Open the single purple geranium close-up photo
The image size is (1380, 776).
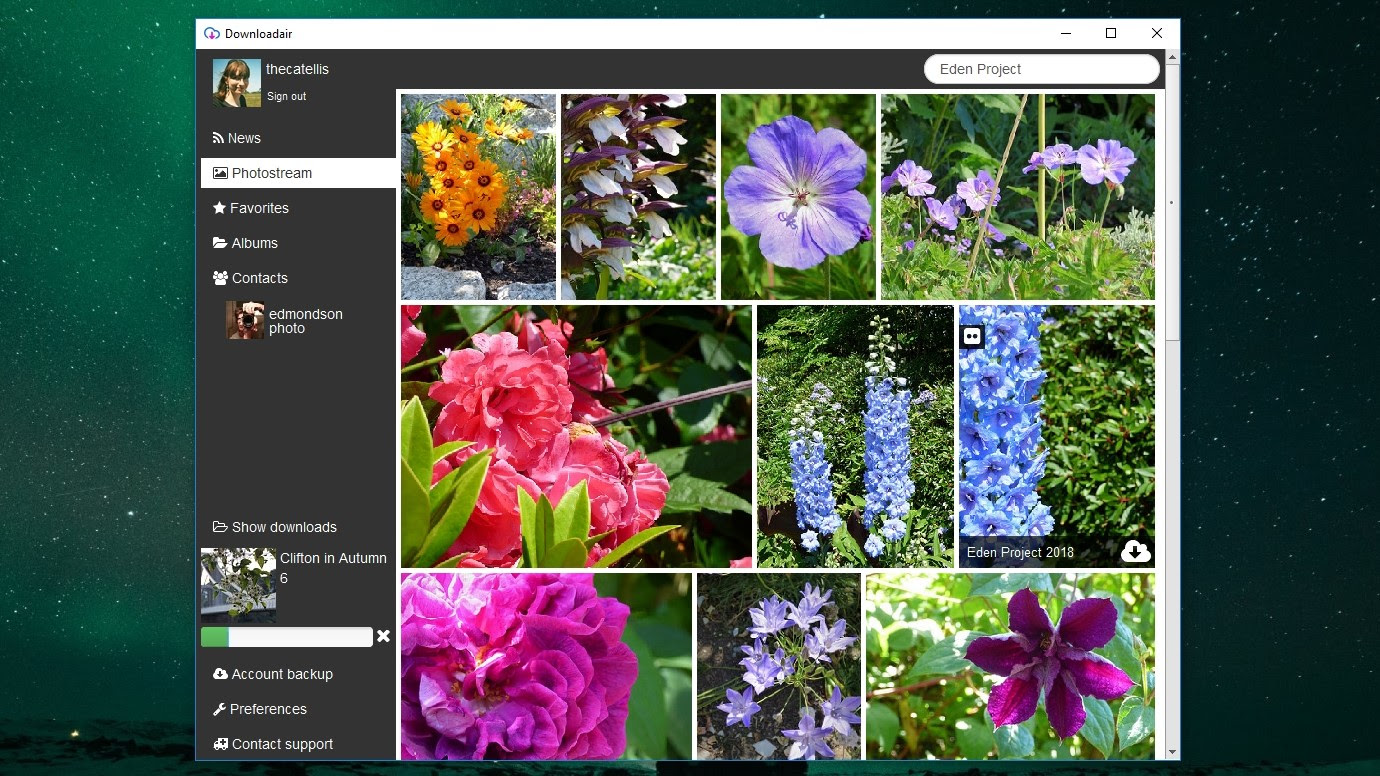(798, 197)
